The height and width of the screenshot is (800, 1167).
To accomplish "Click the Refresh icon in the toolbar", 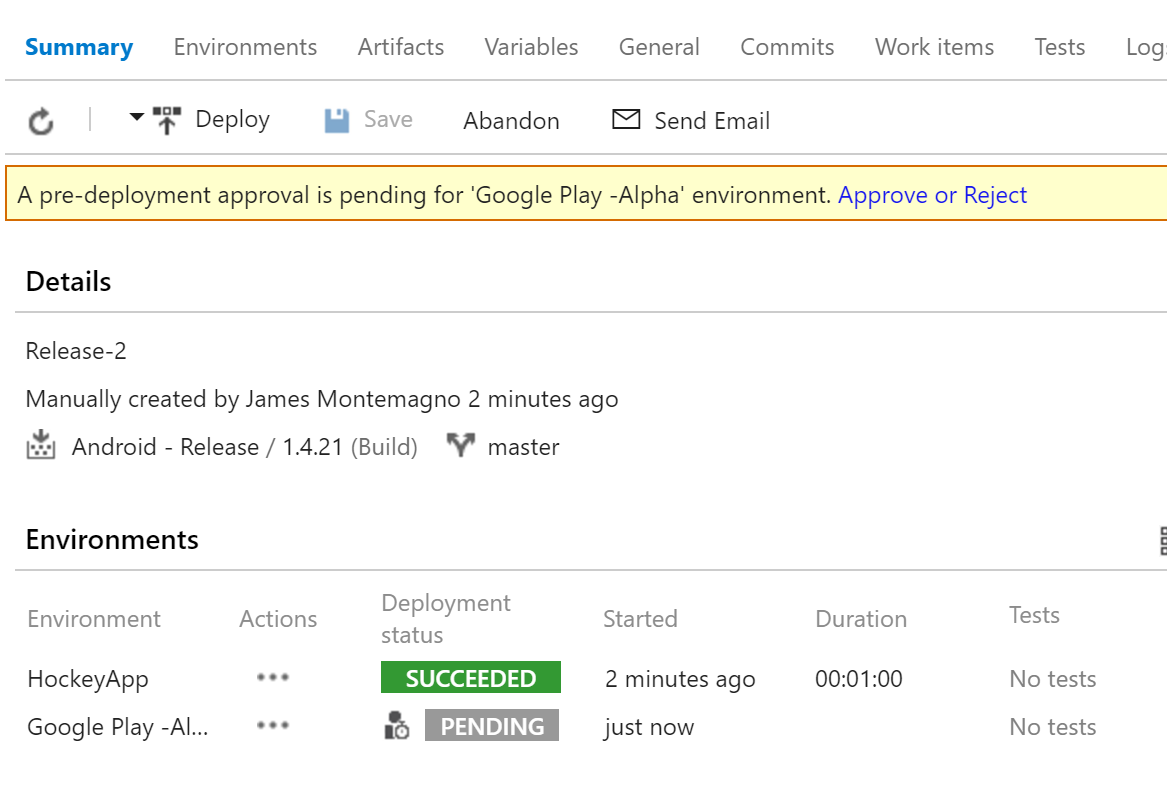I will pos(40,119).
